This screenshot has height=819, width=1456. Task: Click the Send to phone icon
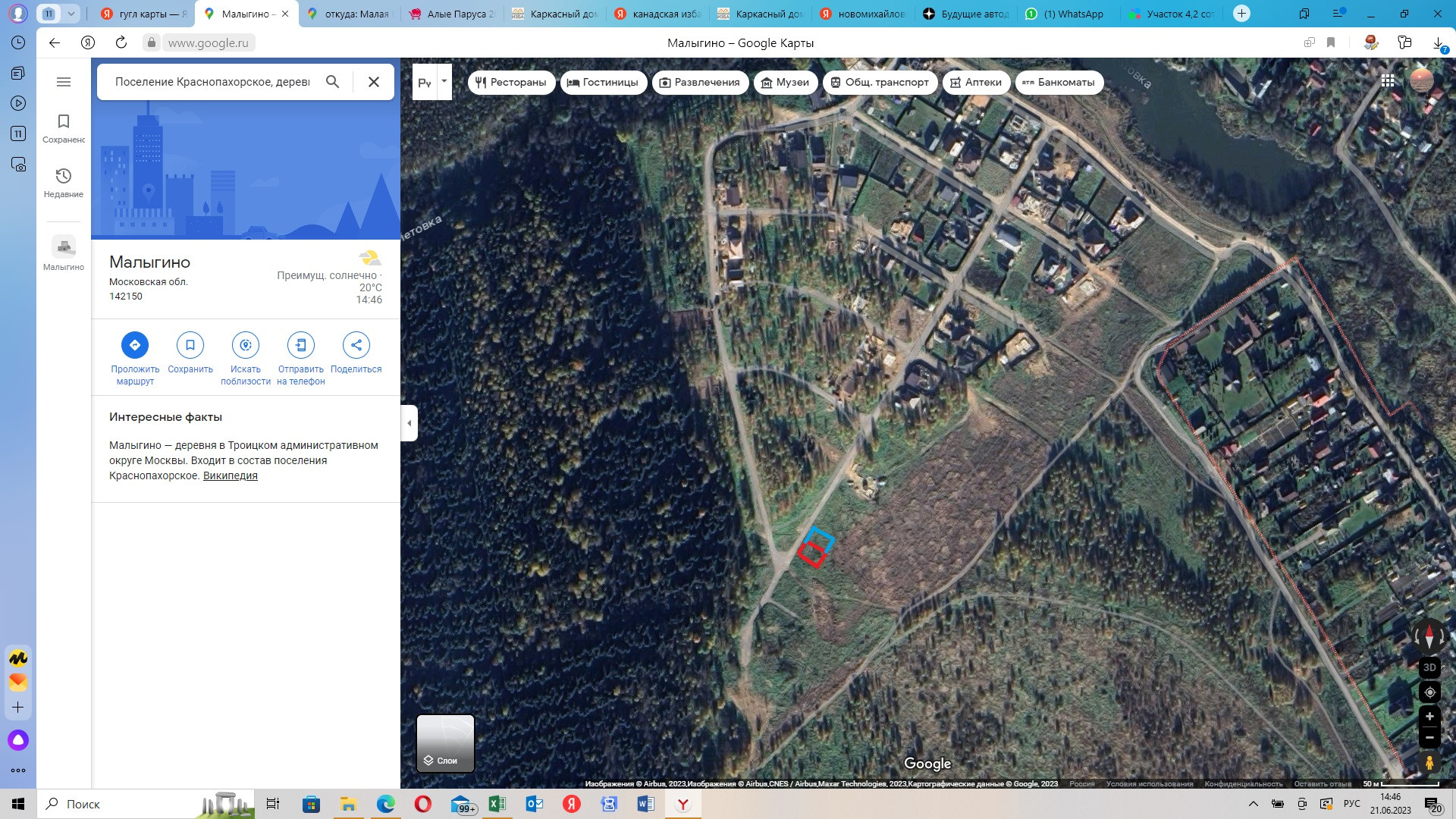301,345
